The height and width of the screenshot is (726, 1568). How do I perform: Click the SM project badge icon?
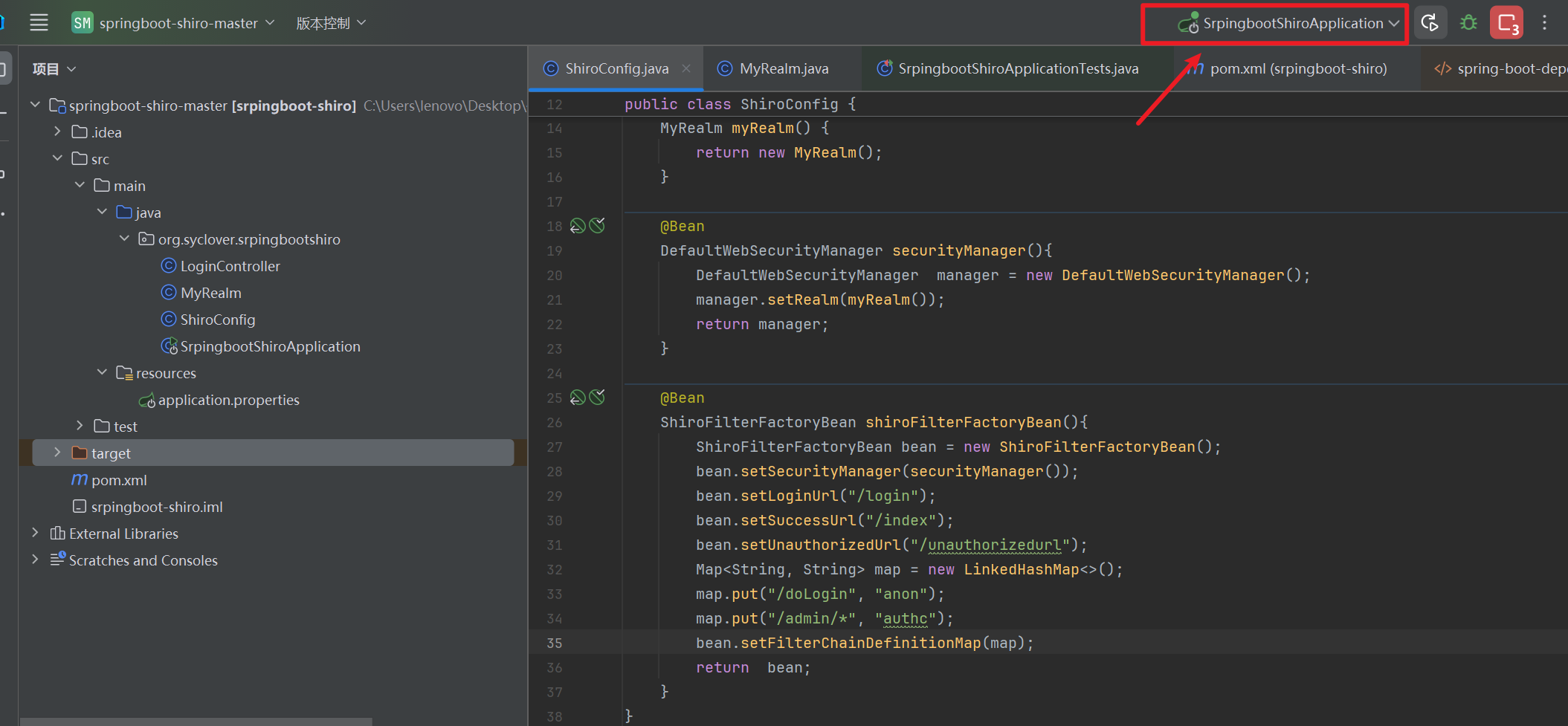click(82, 23)
